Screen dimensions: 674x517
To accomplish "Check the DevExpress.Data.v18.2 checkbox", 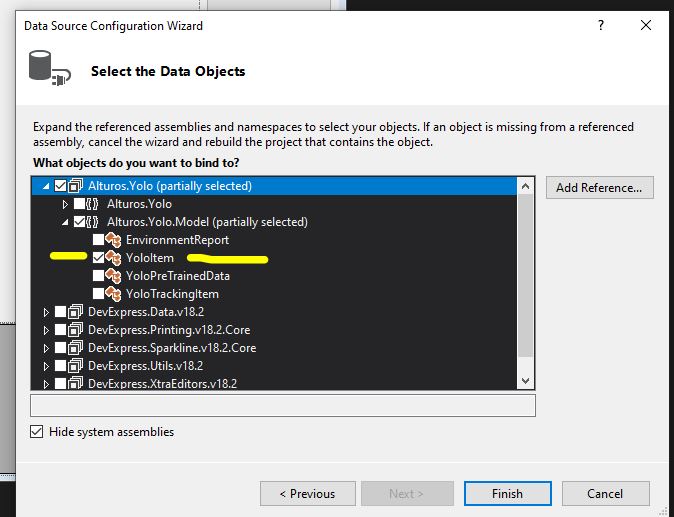I will [x=61, y=312].
